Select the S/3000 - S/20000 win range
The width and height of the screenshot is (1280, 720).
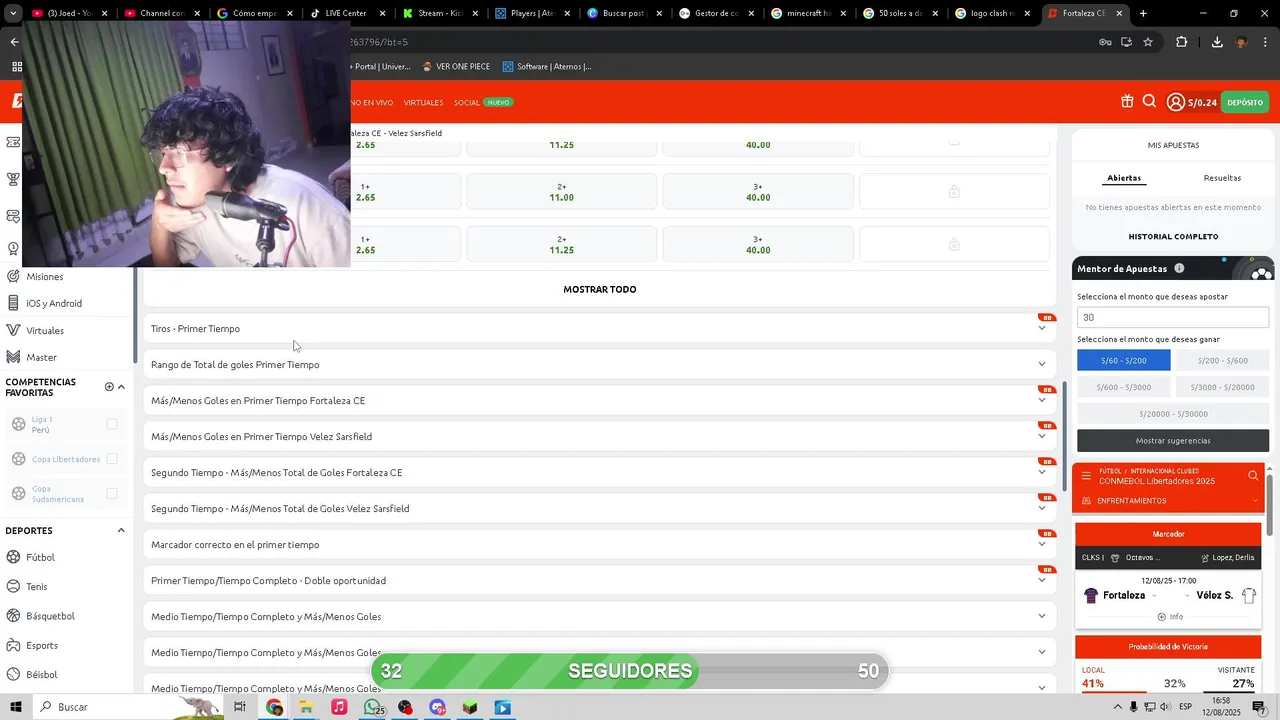coord(1222,387)
